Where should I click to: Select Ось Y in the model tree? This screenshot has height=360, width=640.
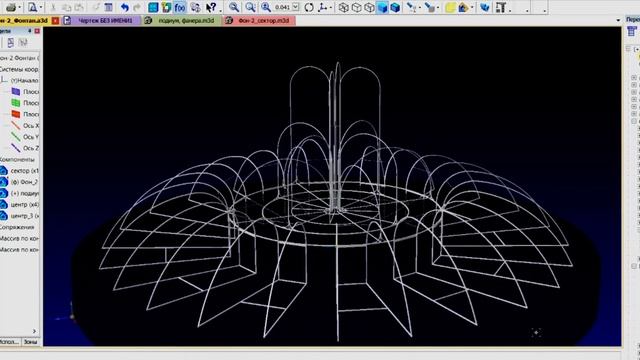coord(24,137)
